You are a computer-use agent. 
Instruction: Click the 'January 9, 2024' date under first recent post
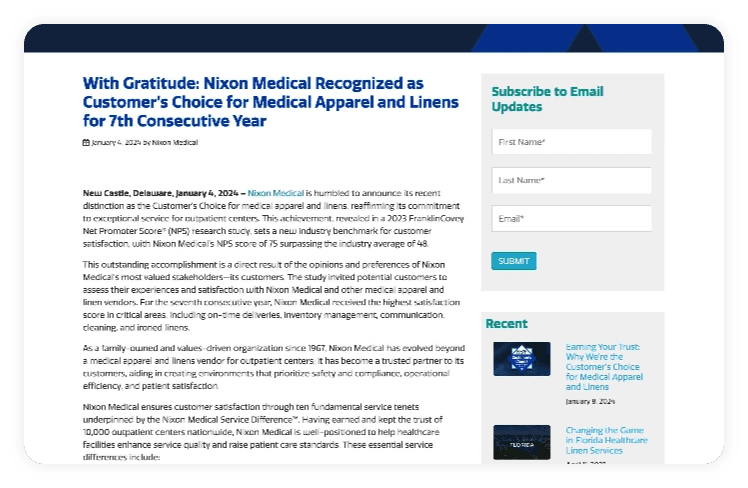pyautogui.click(x=590, y=401)
